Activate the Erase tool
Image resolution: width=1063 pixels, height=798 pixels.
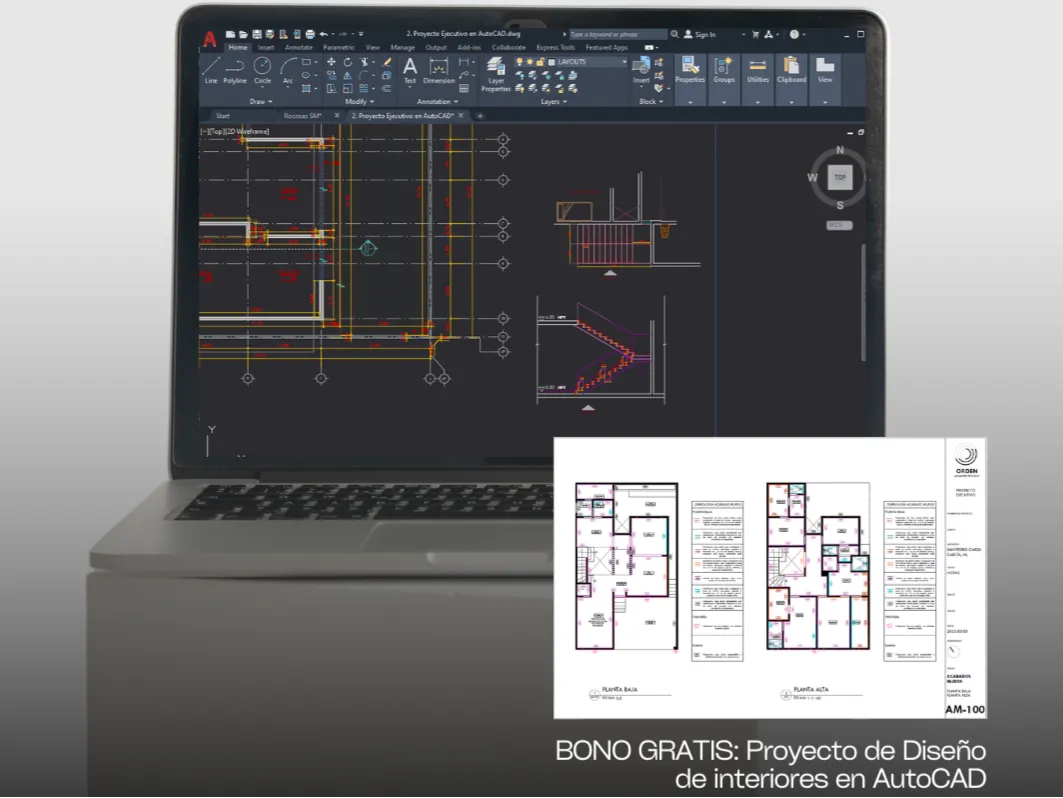click(387, 62)
